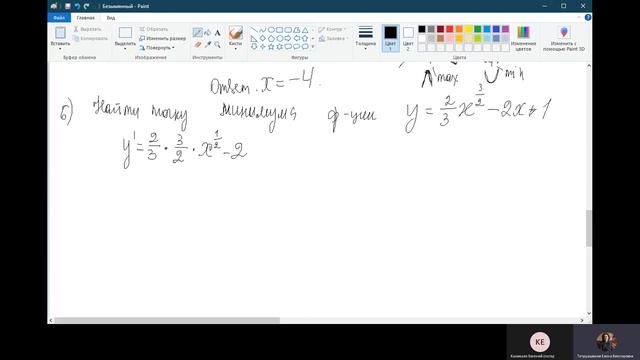Activate Color 1 (Цвет 1) selector
The image size is (640, 360).
click(x=391, y=38)
